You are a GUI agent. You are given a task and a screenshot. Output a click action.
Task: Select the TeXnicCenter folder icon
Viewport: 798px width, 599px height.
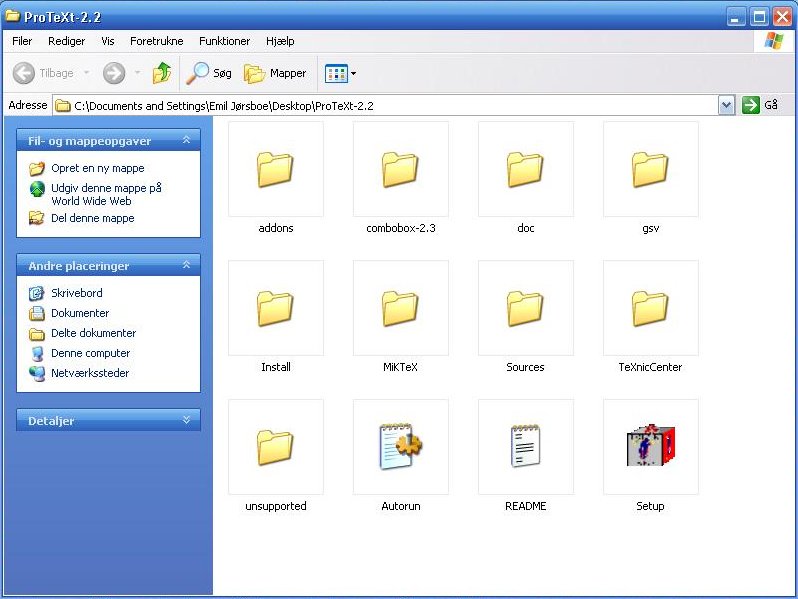(x=650, y=308)
